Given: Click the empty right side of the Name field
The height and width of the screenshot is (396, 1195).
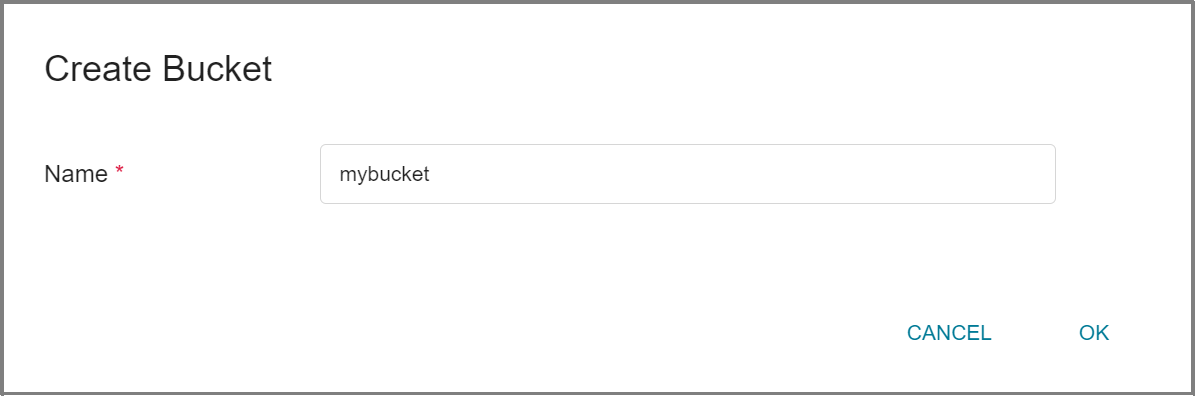Looking at the screenshot, I should coord(838,174).
